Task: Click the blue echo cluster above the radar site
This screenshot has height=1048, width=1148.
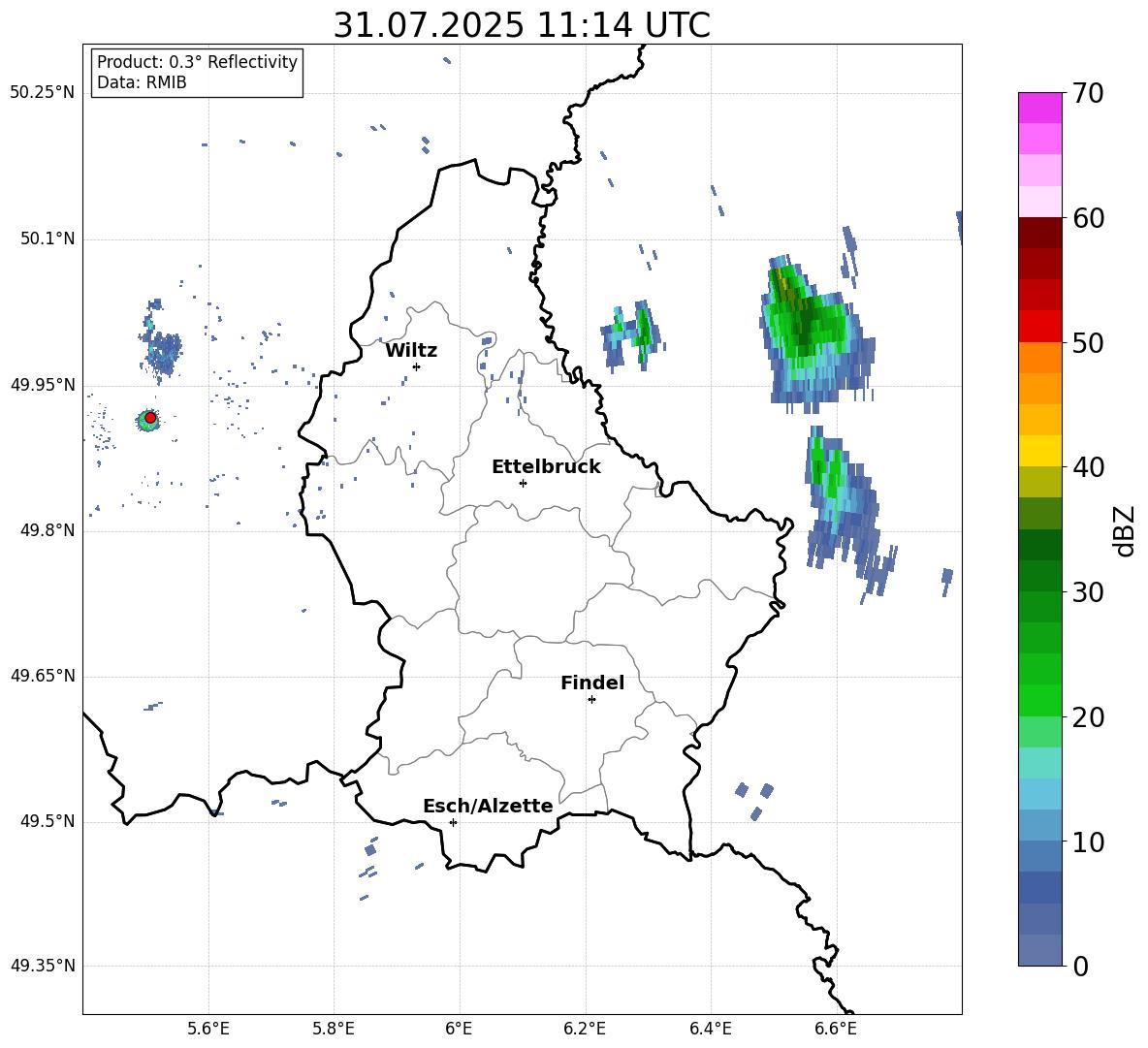Action: [x=160, y=340]
